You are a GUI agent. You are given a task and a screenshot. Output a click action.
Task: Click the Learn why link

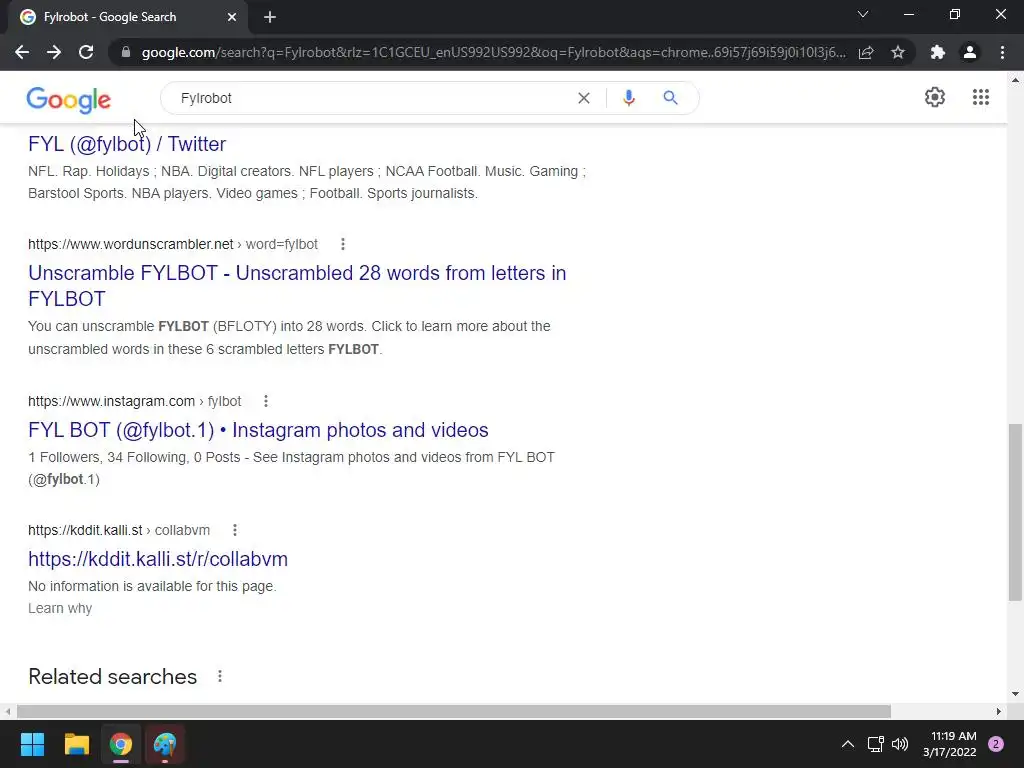tap(60, 608)
